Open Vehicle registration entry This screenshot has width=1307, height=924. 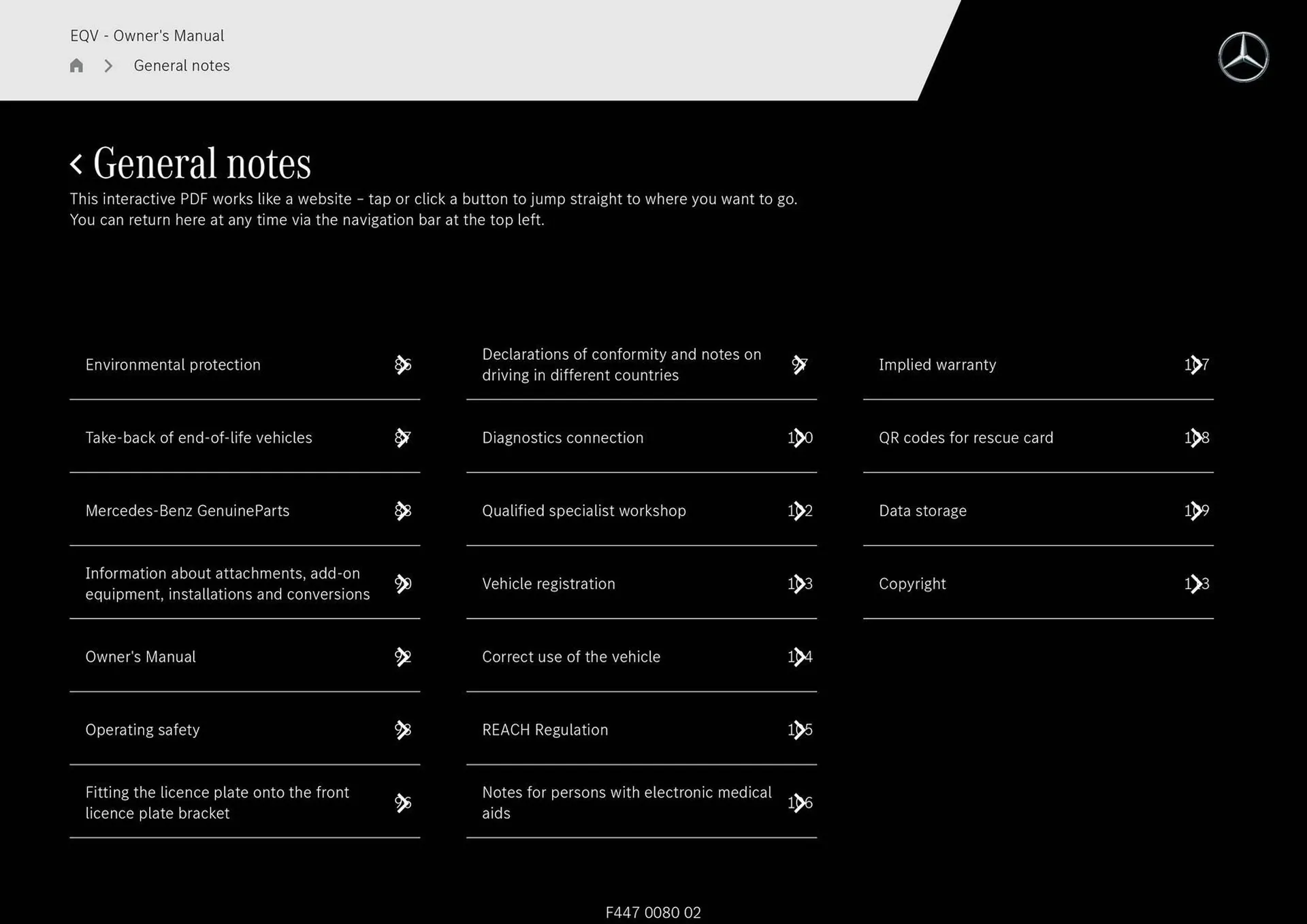tap(548, 584)
